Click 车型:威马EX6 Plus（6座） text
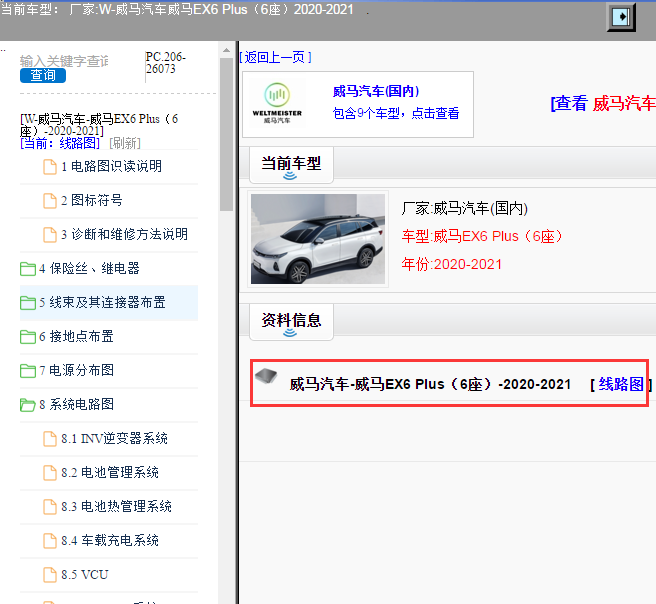Viewport: 656px width, 604px height. point(482,236)
